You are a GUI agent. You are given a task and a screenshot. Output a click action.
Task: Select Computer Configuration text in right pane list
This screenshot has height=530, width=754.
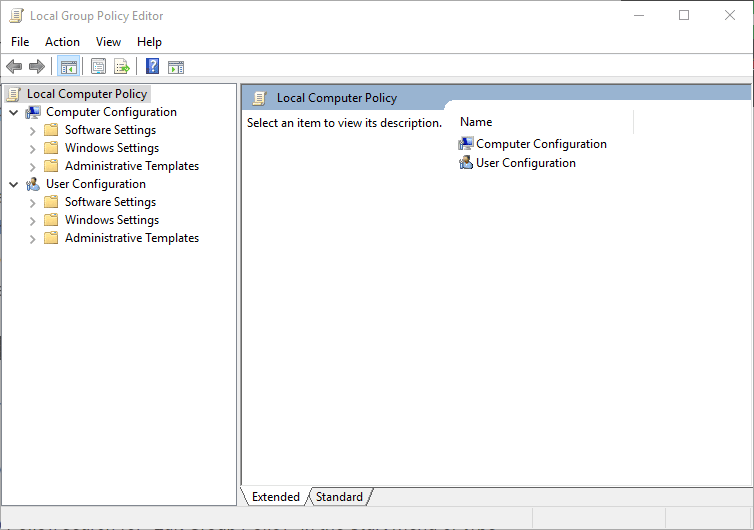click(541, 144)
